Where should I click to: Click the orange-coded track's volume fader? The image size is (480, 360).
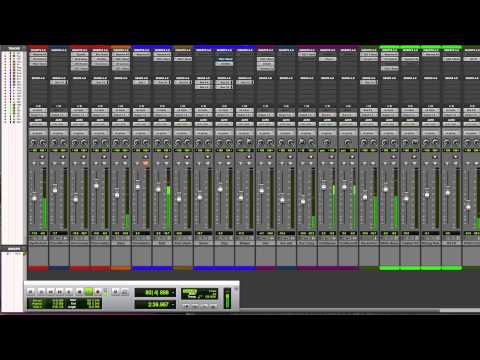click(x=117, y=194)
